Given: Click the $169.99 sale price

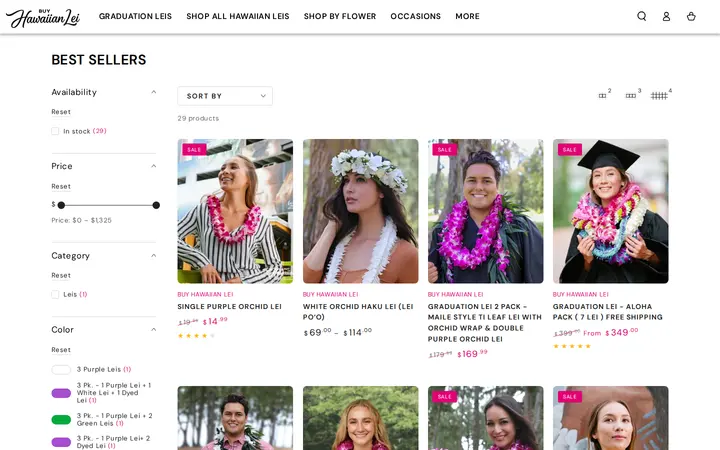Looking at the screenshot, I should click(472, 354).
